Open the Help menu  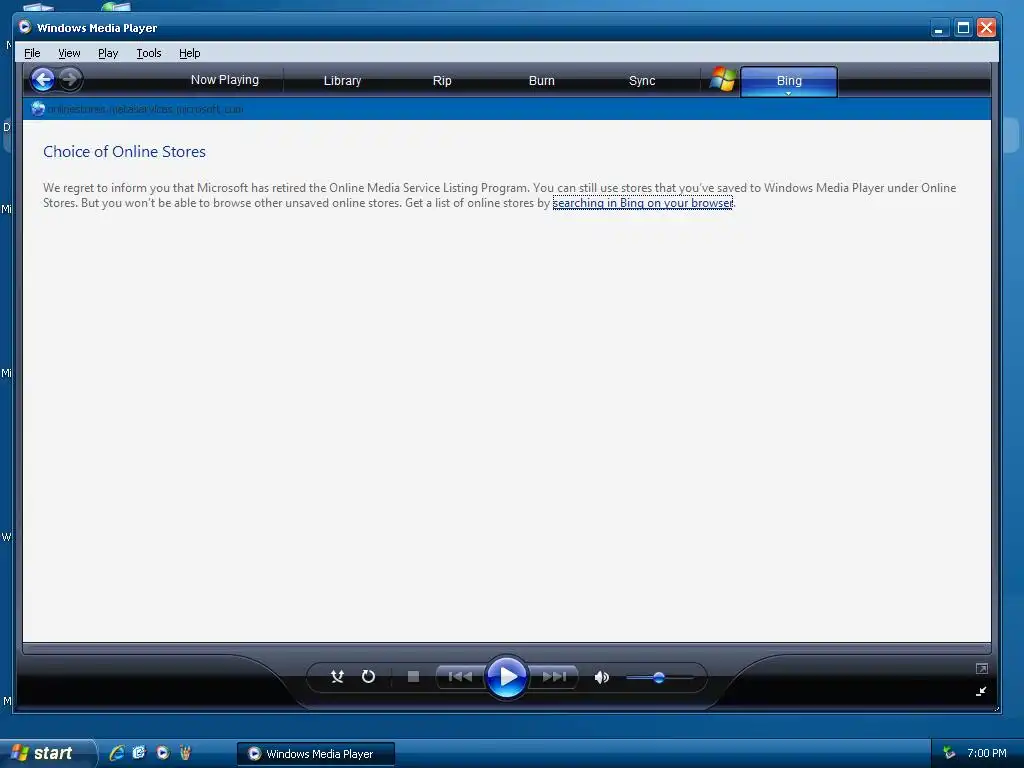click(x=189, y=53)
